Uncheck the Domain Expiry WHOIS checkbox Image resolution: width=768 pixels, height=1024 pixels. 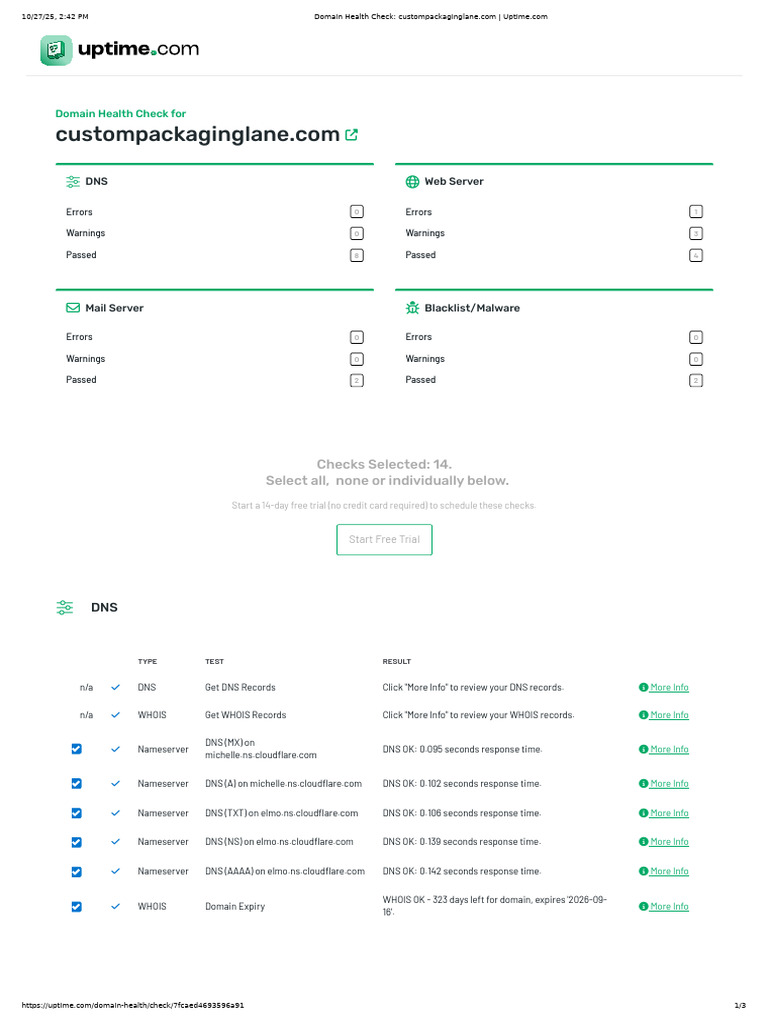[76, 906]
